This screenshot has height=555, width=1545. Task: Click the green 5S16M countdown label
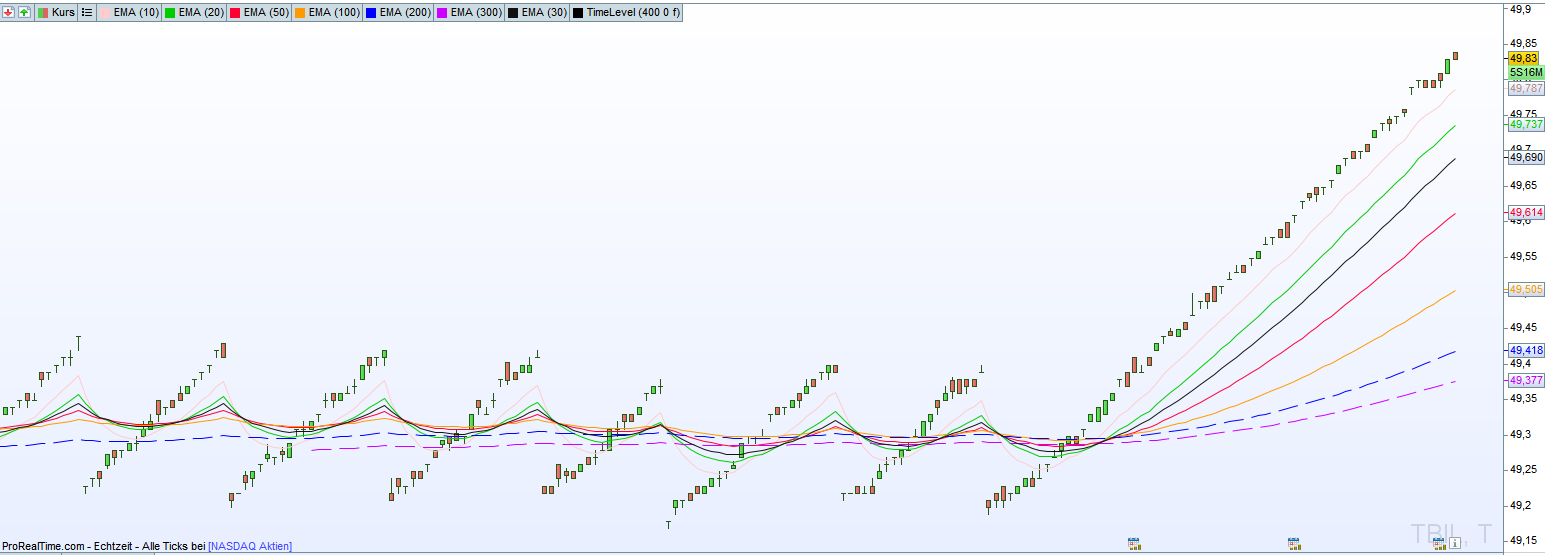click(x=1526, y=73)
